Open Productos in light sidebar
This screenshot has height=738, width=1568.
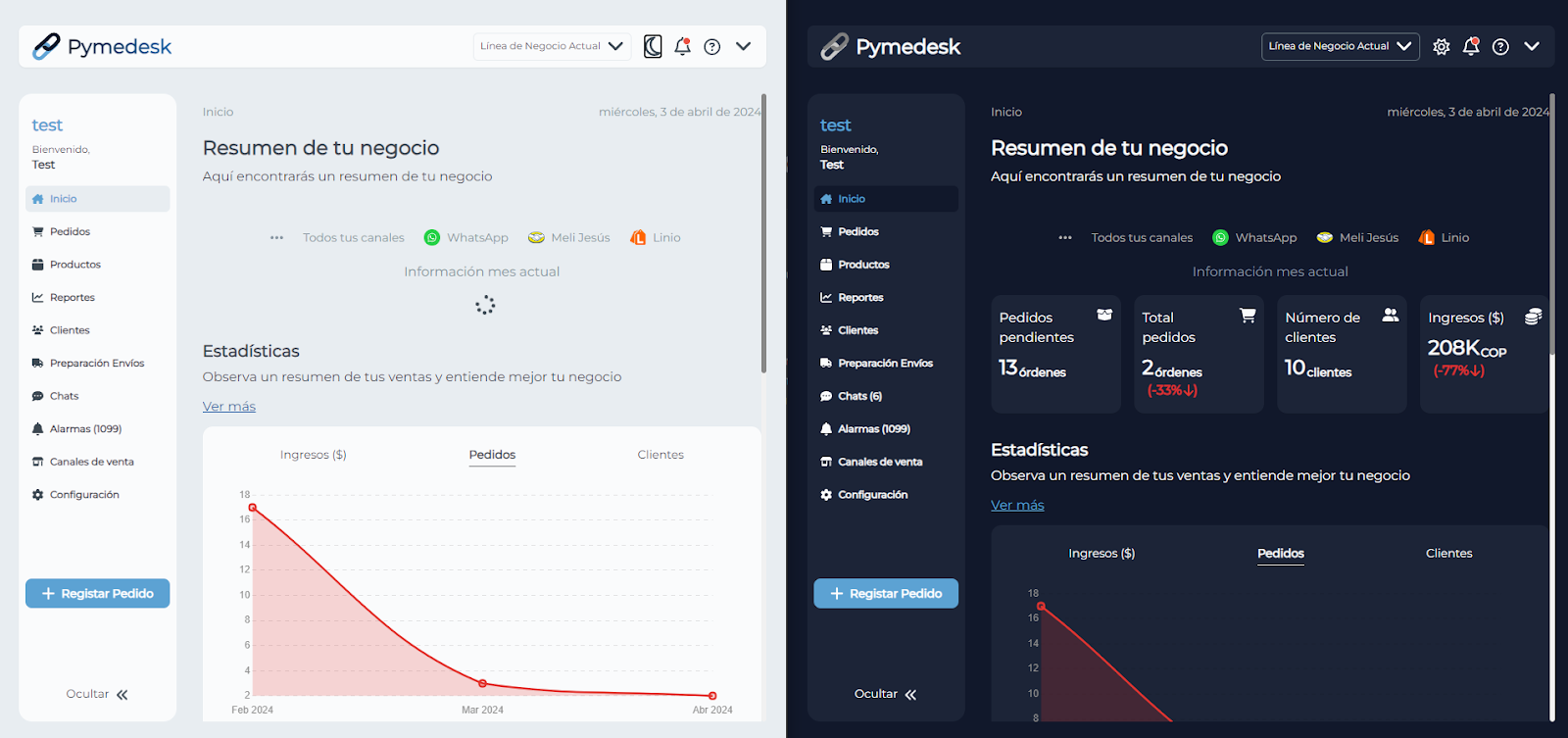point(98,265)
